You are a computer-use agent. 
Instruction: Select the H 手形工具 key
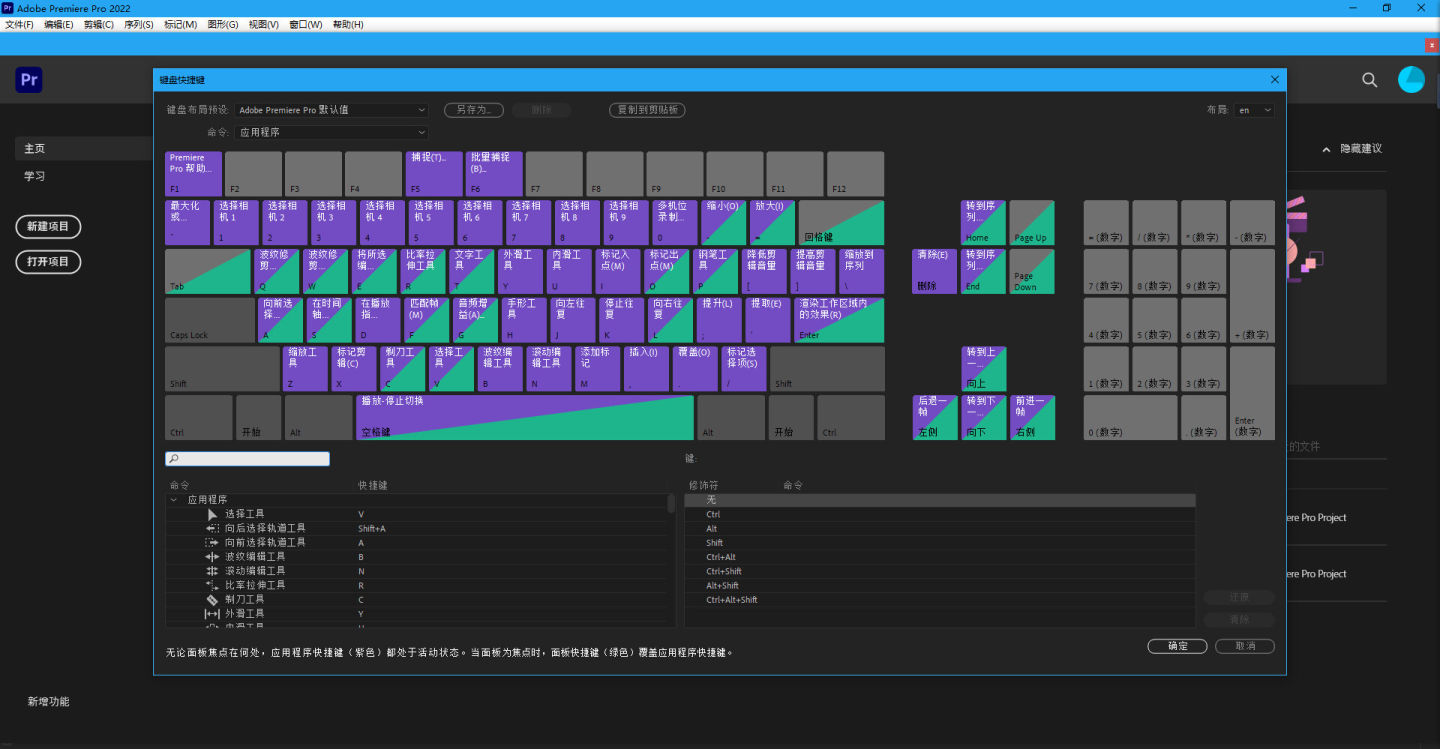tap(524, 320)
